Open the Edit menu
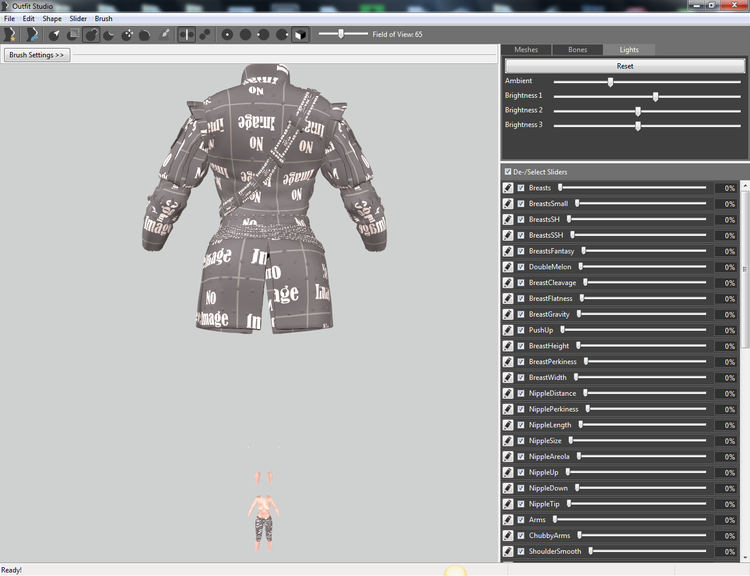Screen dimensions: 750x576 (x=29, y=19)
